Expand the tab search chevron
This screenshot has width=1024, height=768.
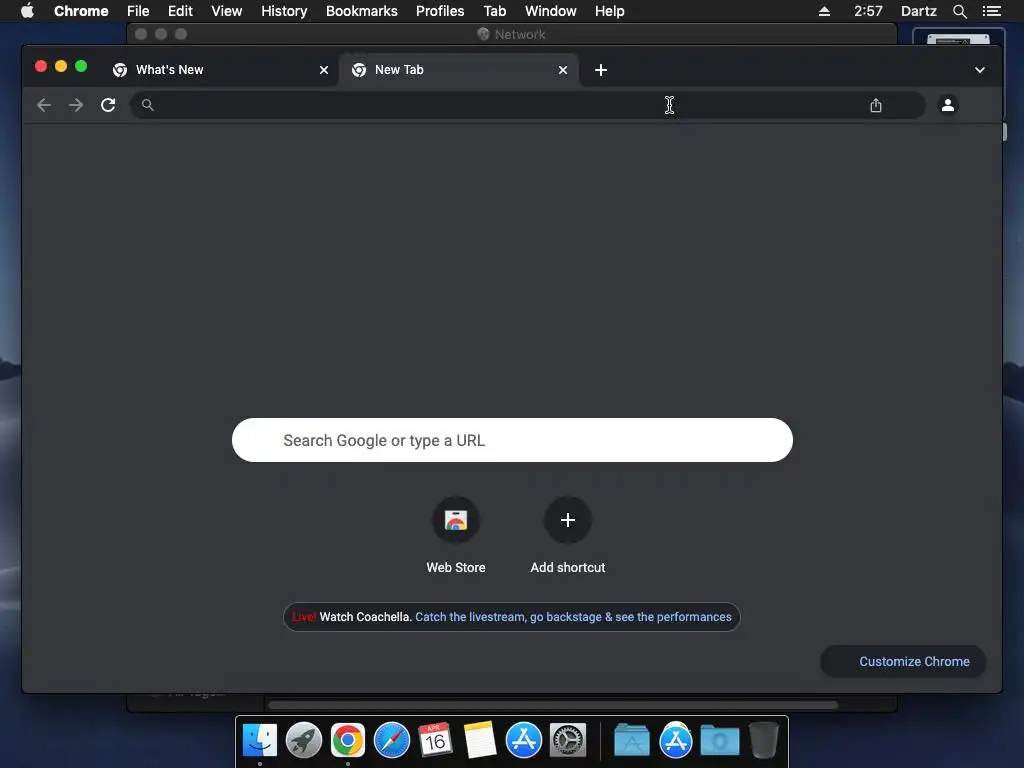pos(980,70)
